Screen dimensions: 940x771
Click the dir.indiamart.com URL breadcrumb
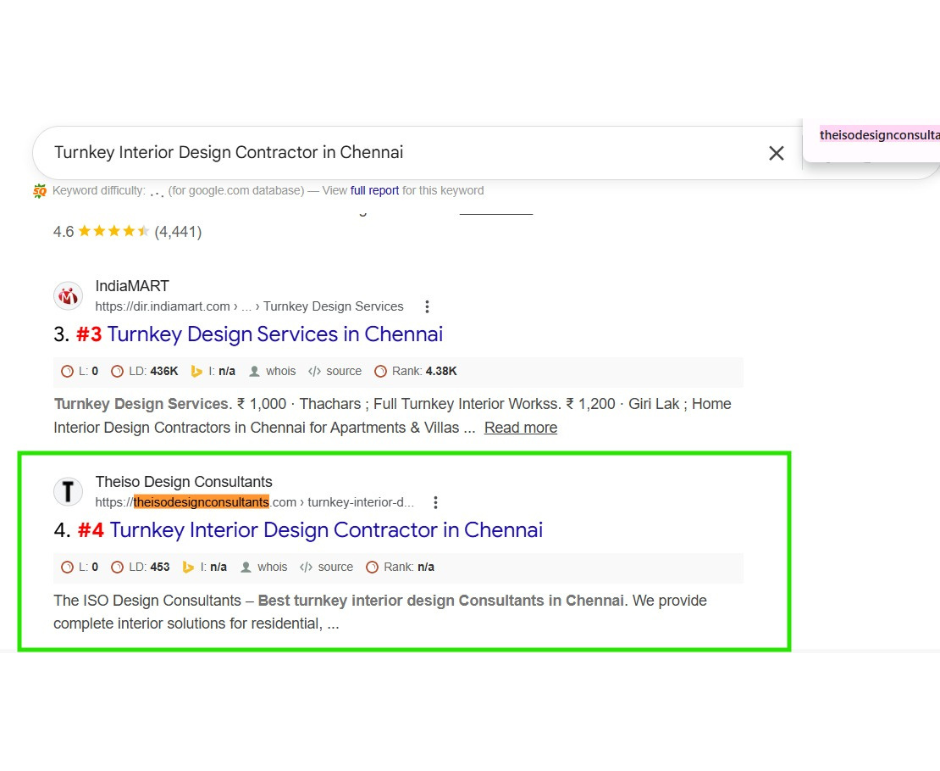click(x=249, y=307)
